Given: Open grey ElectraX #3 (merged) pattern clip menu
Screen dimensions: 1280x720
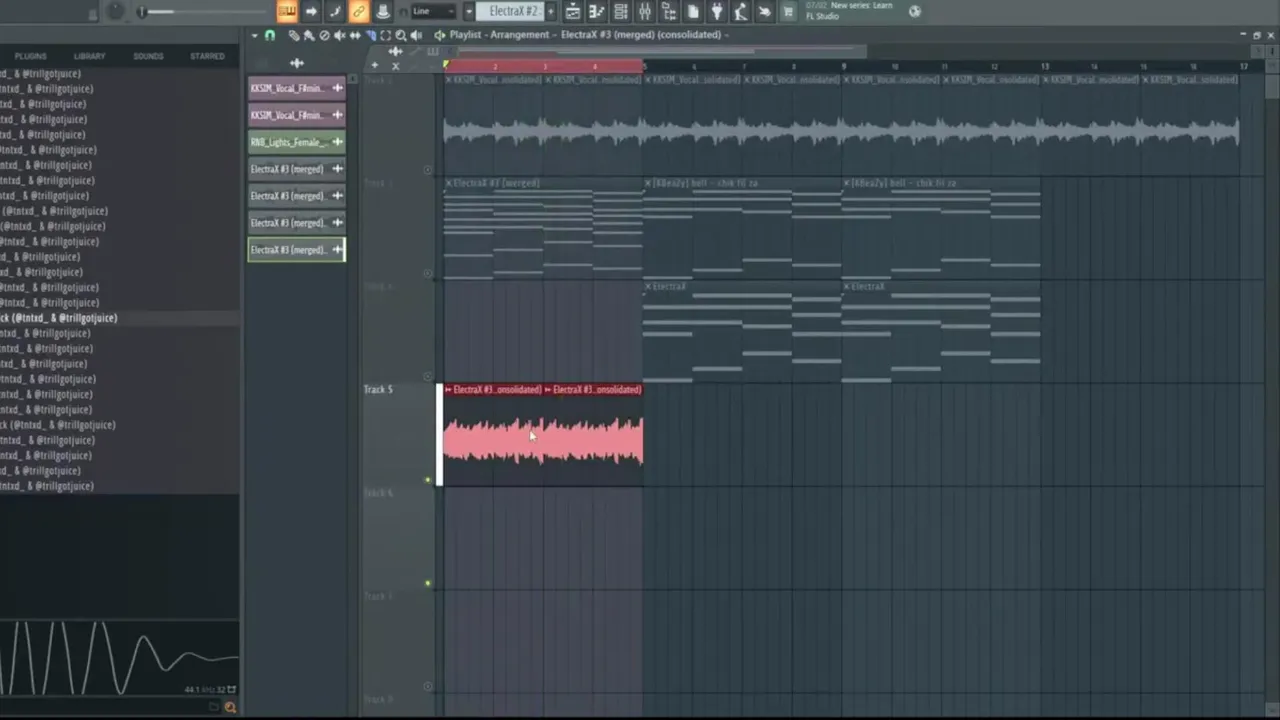Looking at the screenshot, I should tap(448, 183).
